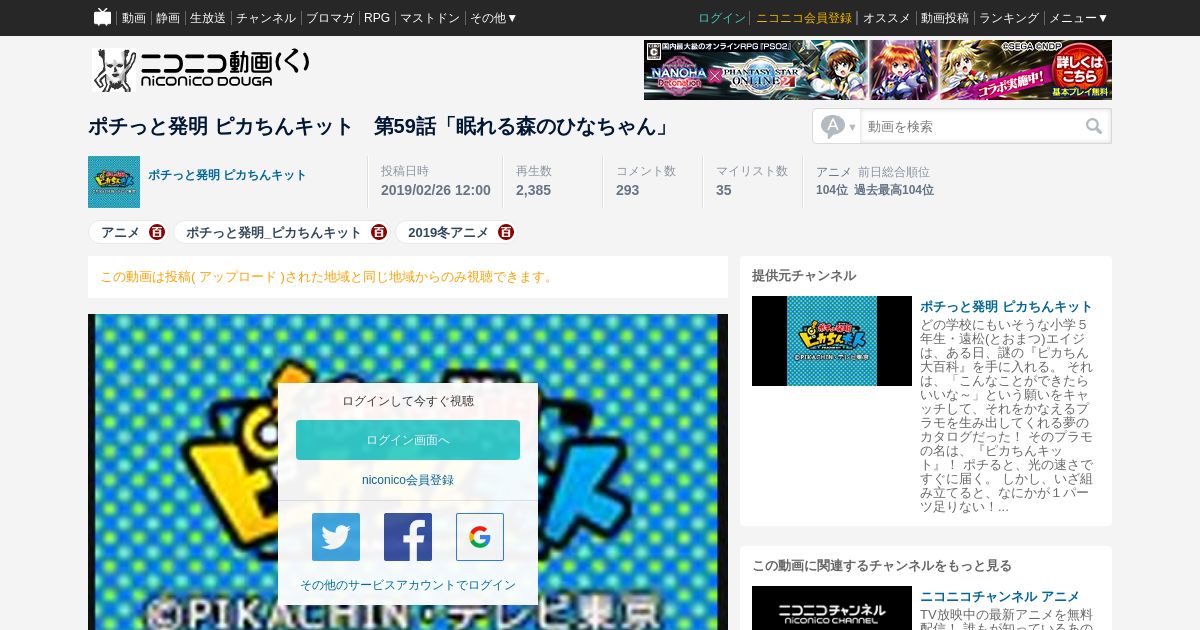Click the posting date 2019/02/26 12:00
Image resolution: width=1200 pixels, height=630 pixels.
436,190
